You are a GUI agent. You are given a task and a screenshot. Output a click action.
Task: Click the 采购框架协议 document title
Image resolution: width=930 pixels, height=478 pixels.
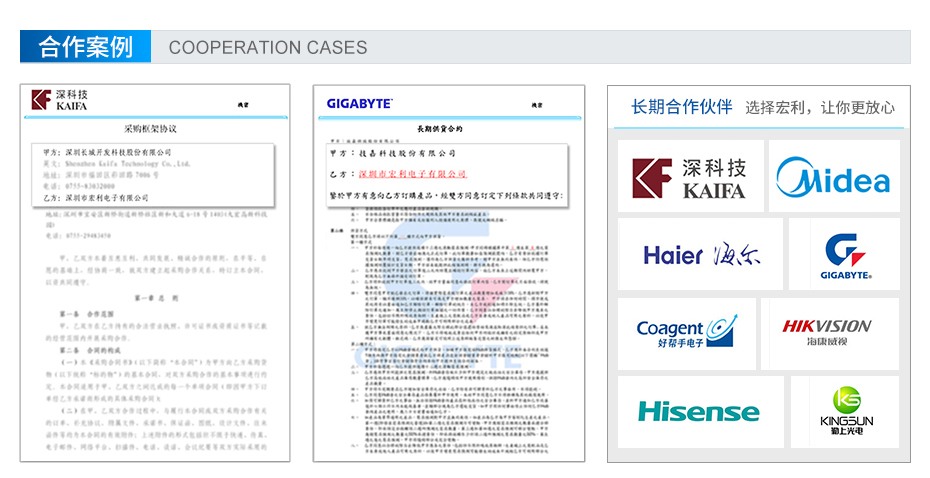tap(150, 129)
